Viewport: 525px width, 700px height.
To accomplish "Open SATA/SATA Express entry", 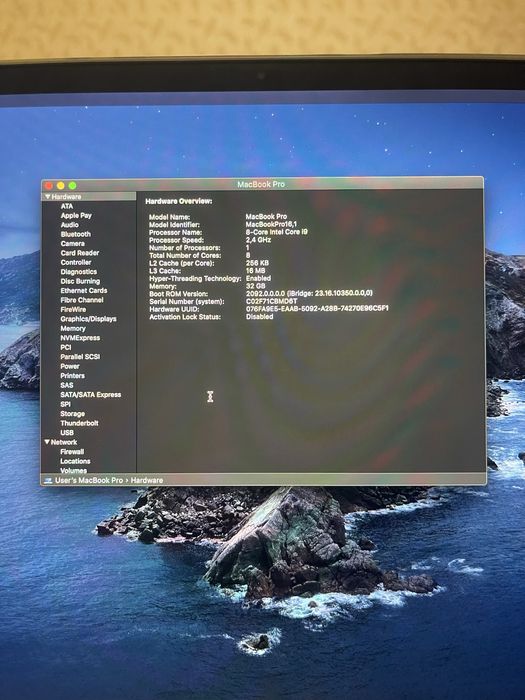I will coord(91,395).
